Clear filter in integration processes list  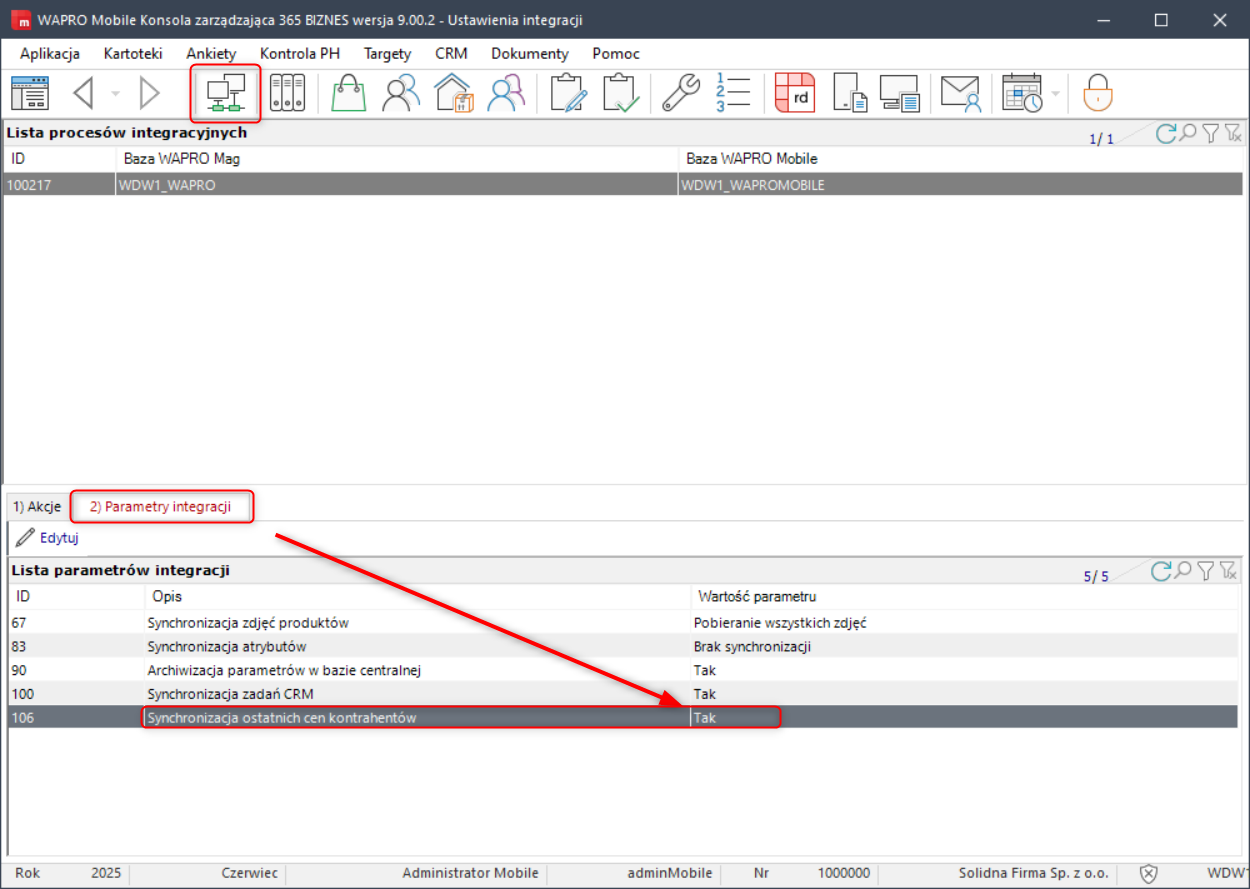1232,133
